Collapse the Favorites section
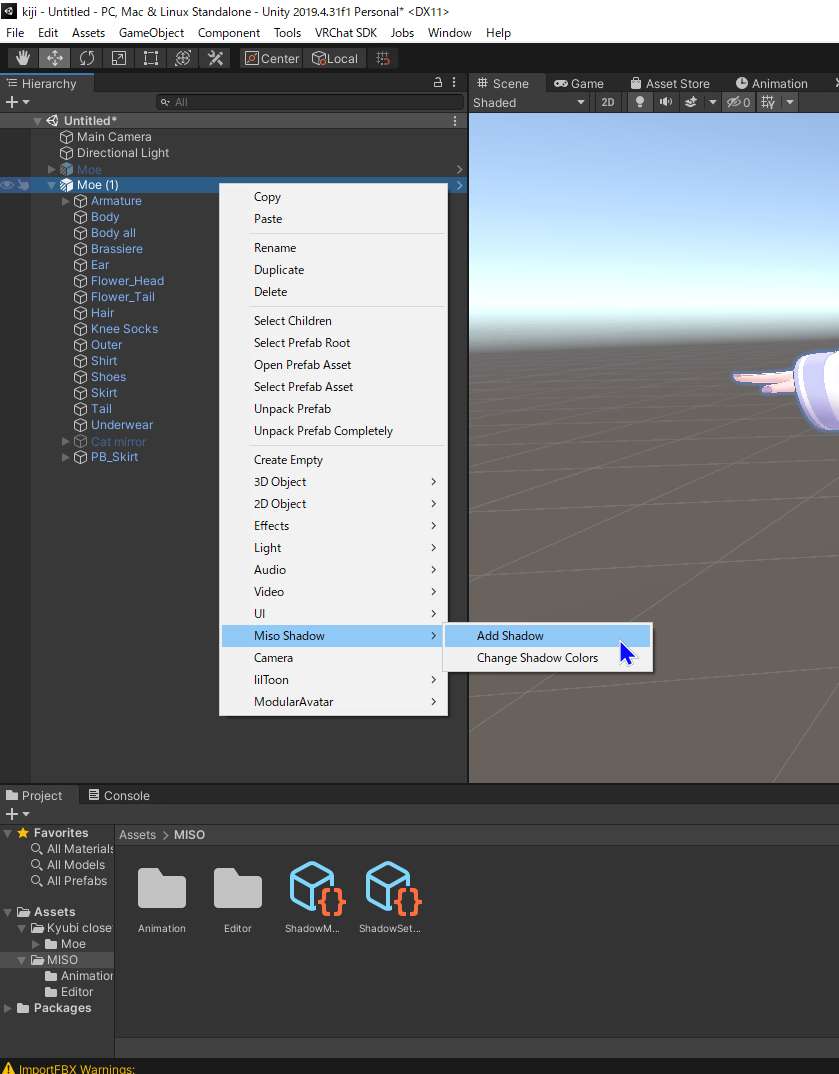This screenshot has height=1074, width=839. 8,833
